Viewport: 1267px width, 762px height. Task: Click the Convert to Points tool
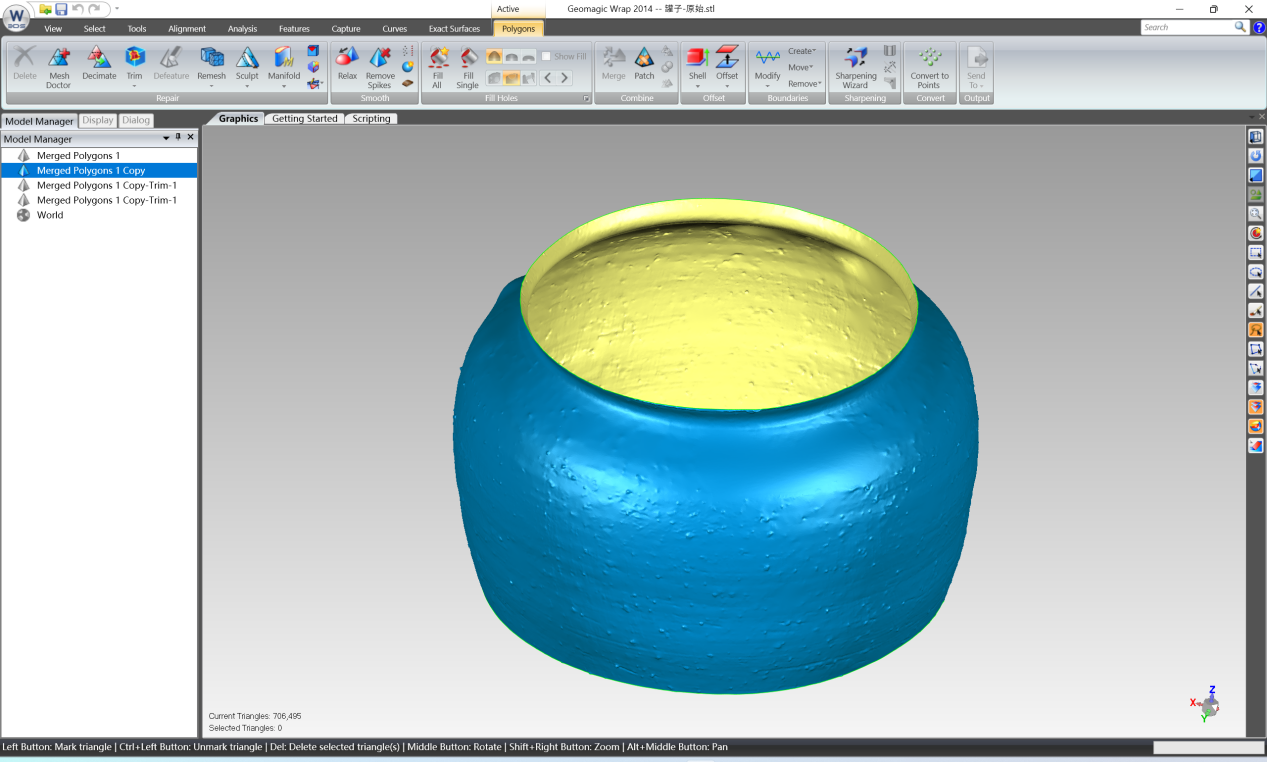point(929,66)
